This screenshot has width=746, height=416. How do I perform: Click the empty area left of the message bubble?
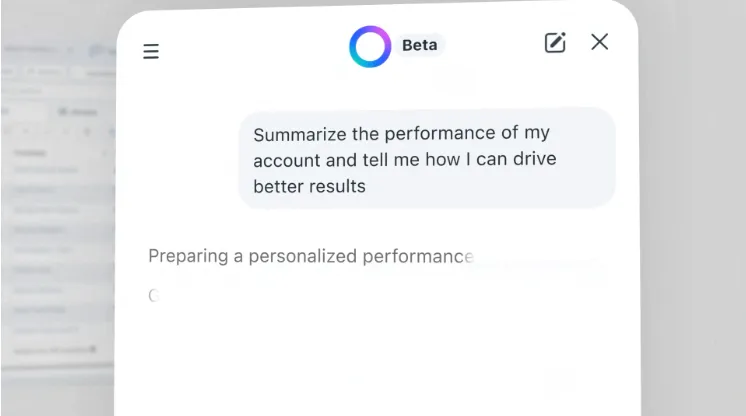click(x=185, y=158)
